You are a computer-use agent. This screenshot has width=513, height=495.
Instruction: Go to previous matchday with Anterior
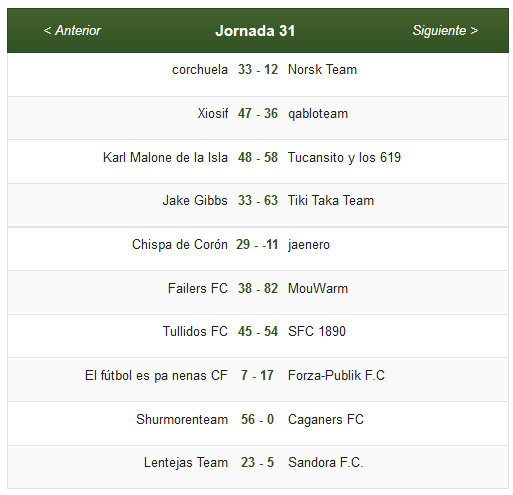[72, 31]
